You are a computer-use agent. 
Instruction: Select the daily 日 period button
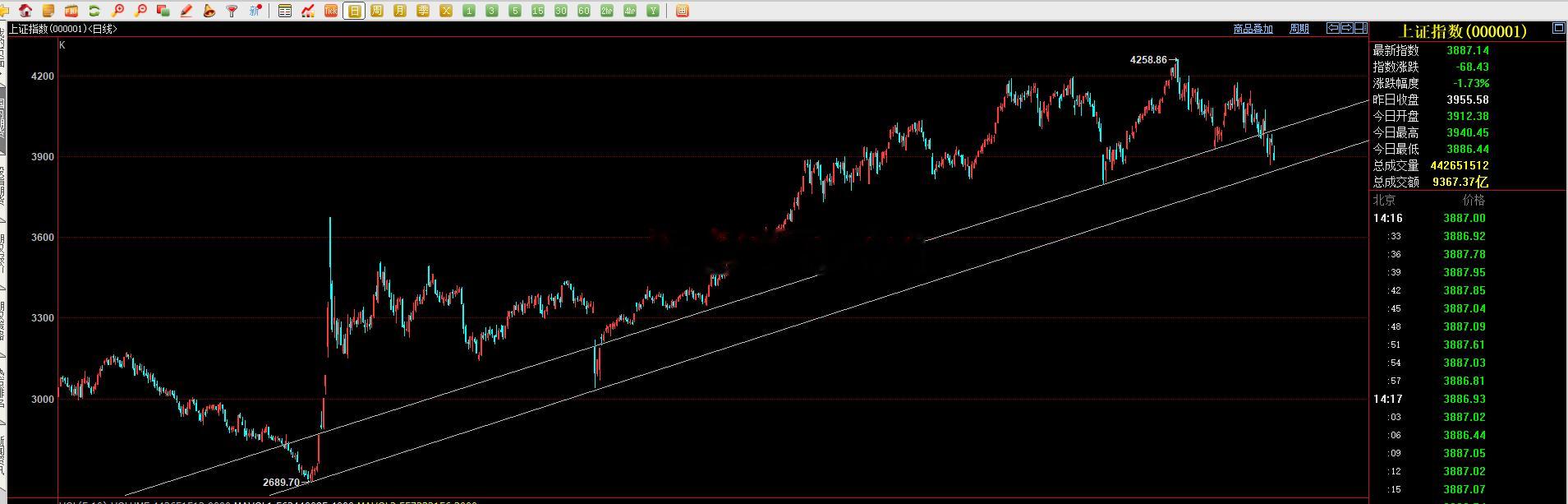click(x=354, y=11)
